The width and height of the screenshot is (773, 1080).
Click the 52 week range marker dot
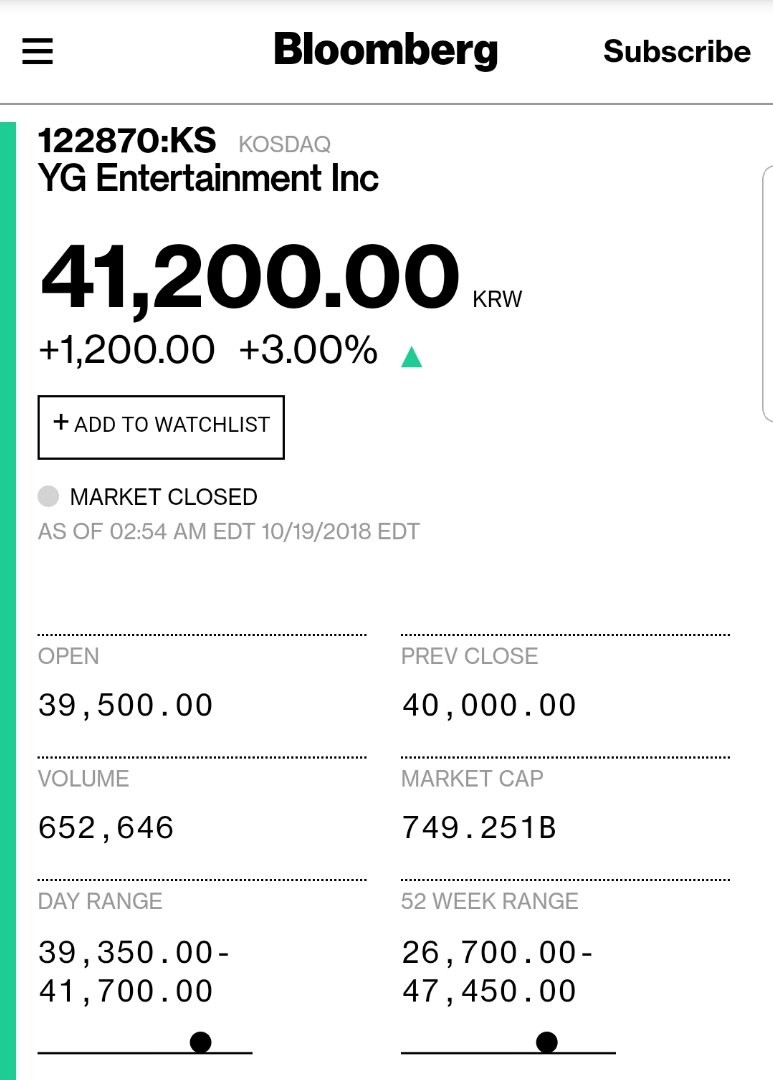pos(546,1042)
